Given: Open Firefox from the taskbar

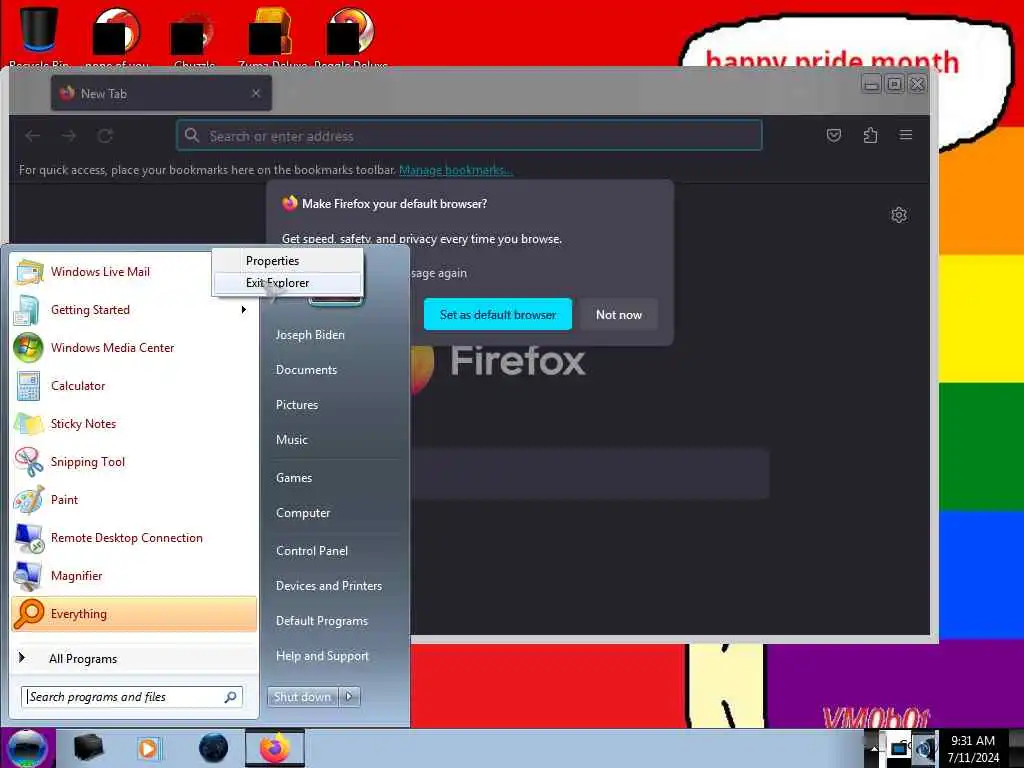Looking at the screenshot, I should 275,748.
